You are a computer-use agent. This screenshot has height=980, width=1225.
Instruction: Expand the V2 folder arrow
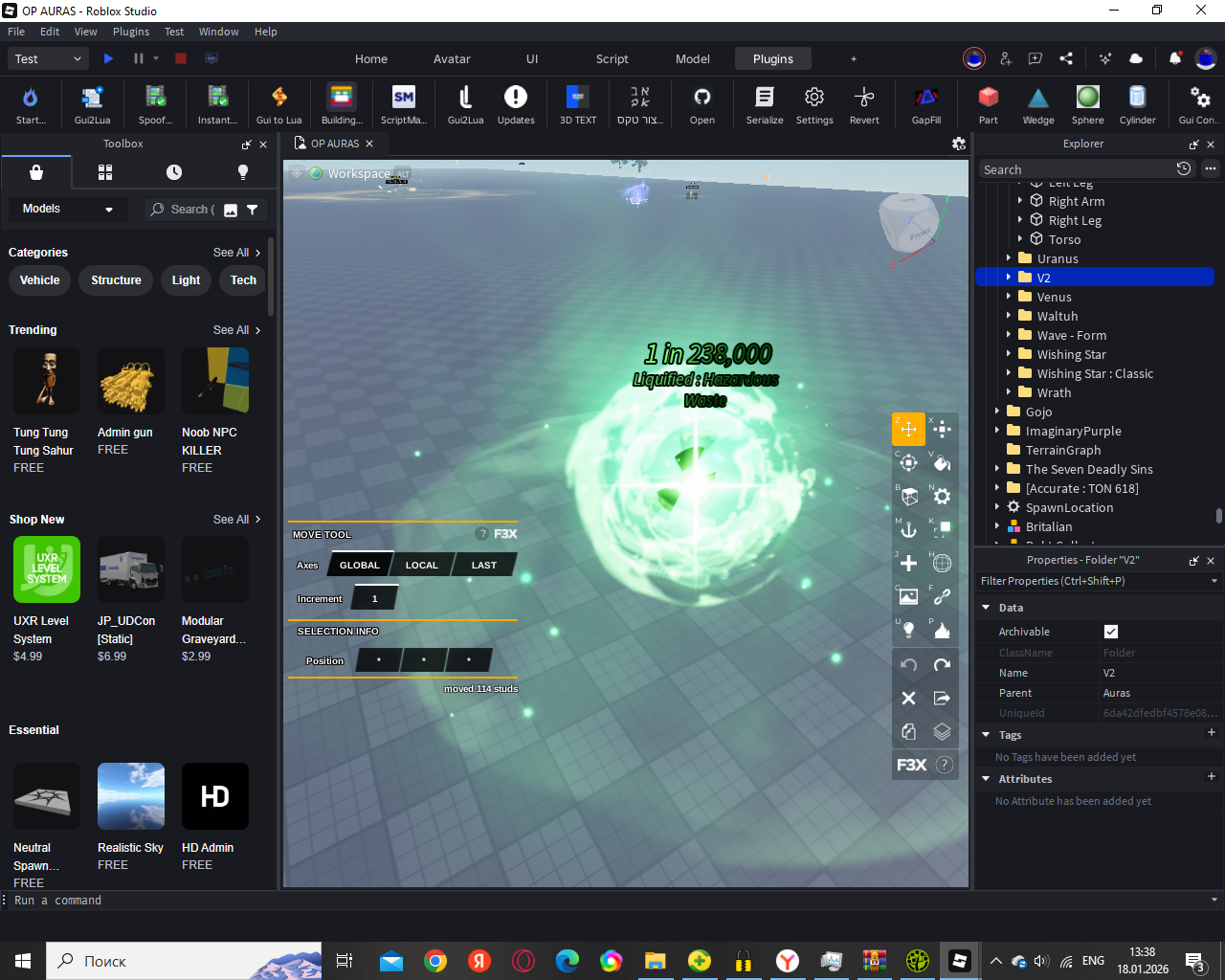point(1009,278)
